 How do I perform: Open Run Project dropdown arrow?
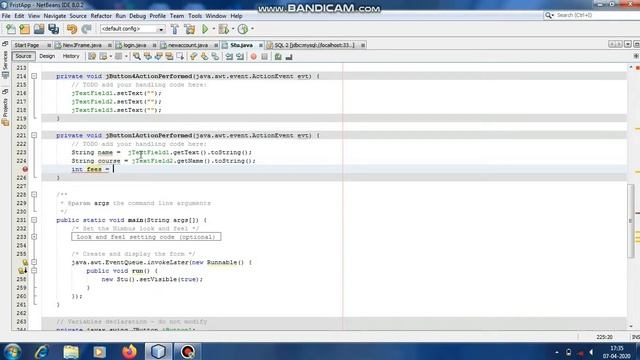pos(213,29)
